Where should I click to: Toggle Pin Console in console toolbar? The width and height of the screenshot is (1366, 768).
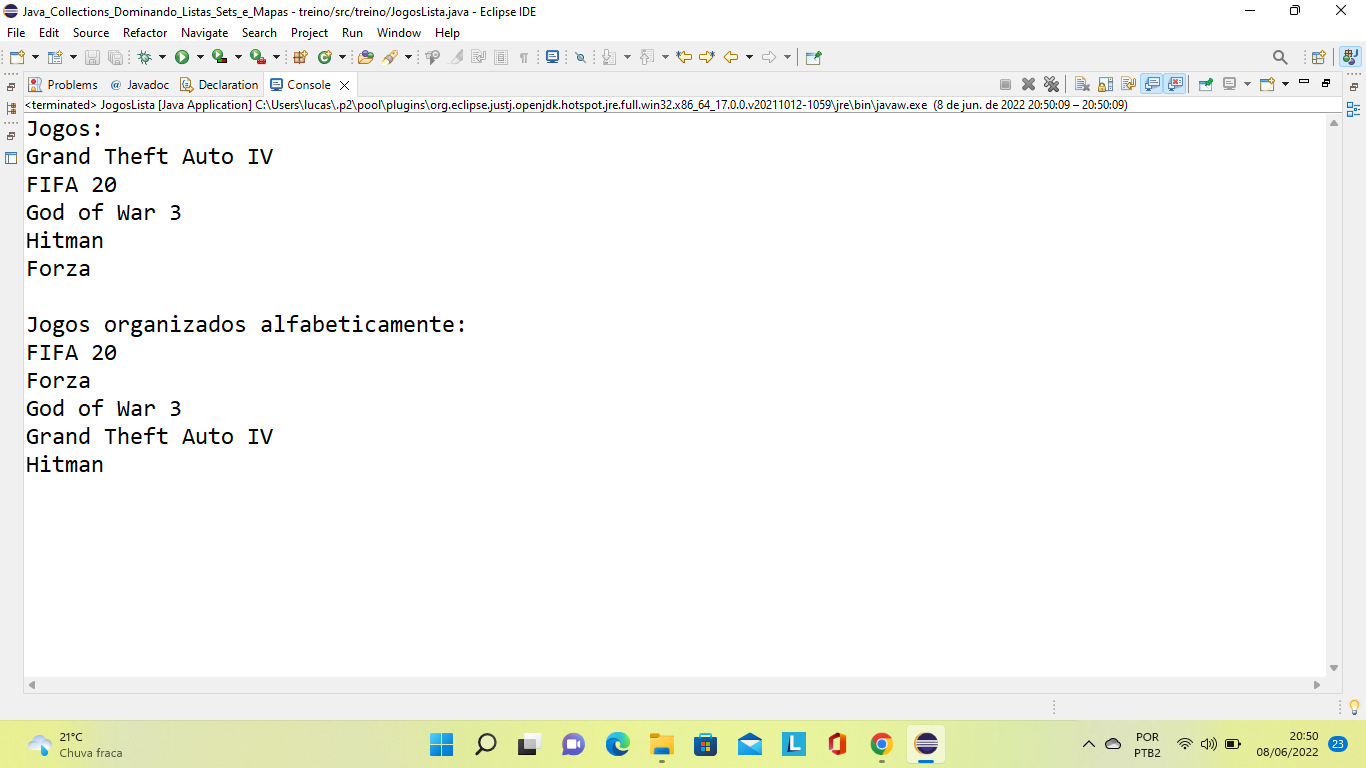(x=1206, y=84)
